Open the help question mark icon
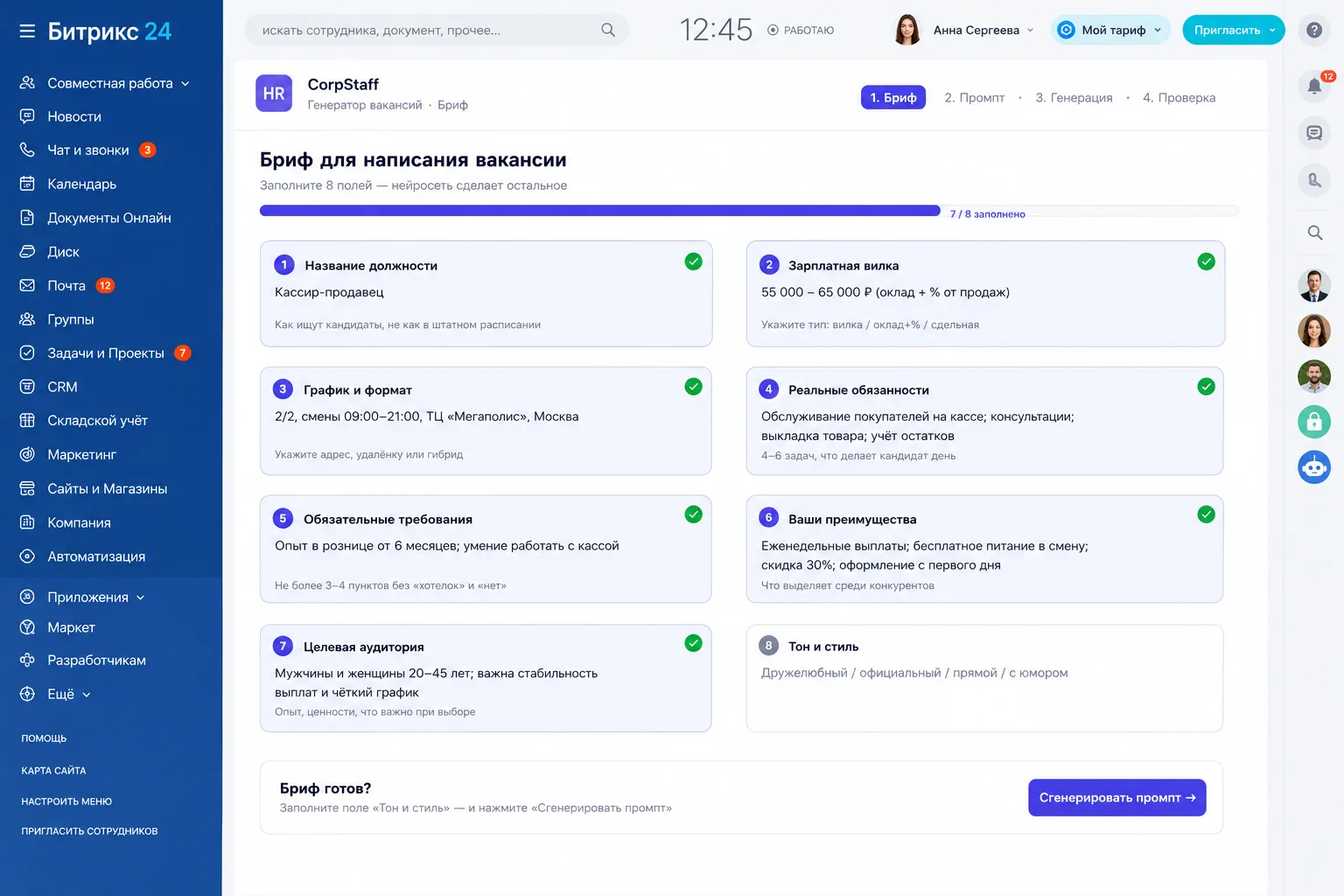 [x=1314, y=30]
